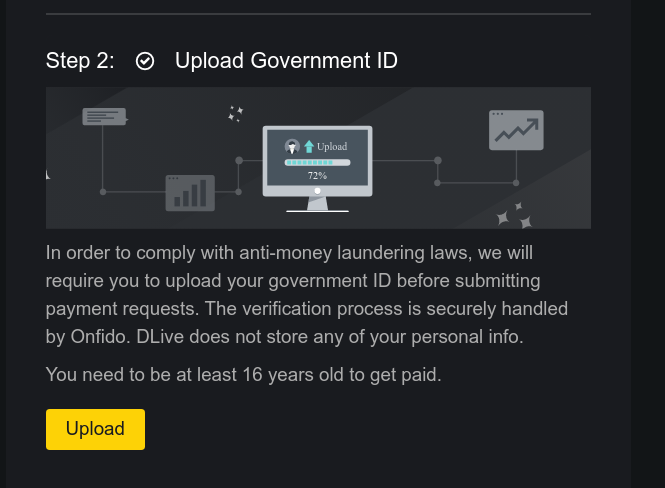Click the 72% upload progress bar

click(x=317, y=162)
